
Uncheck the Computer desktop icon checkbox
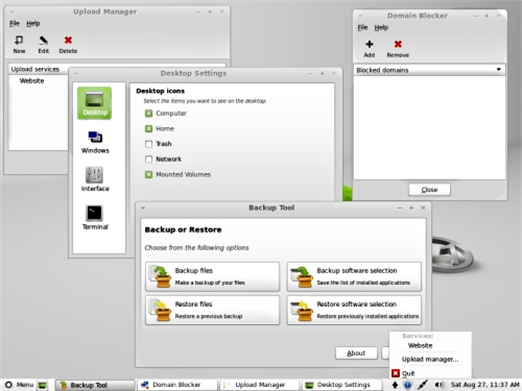click(x=149, y=113)
